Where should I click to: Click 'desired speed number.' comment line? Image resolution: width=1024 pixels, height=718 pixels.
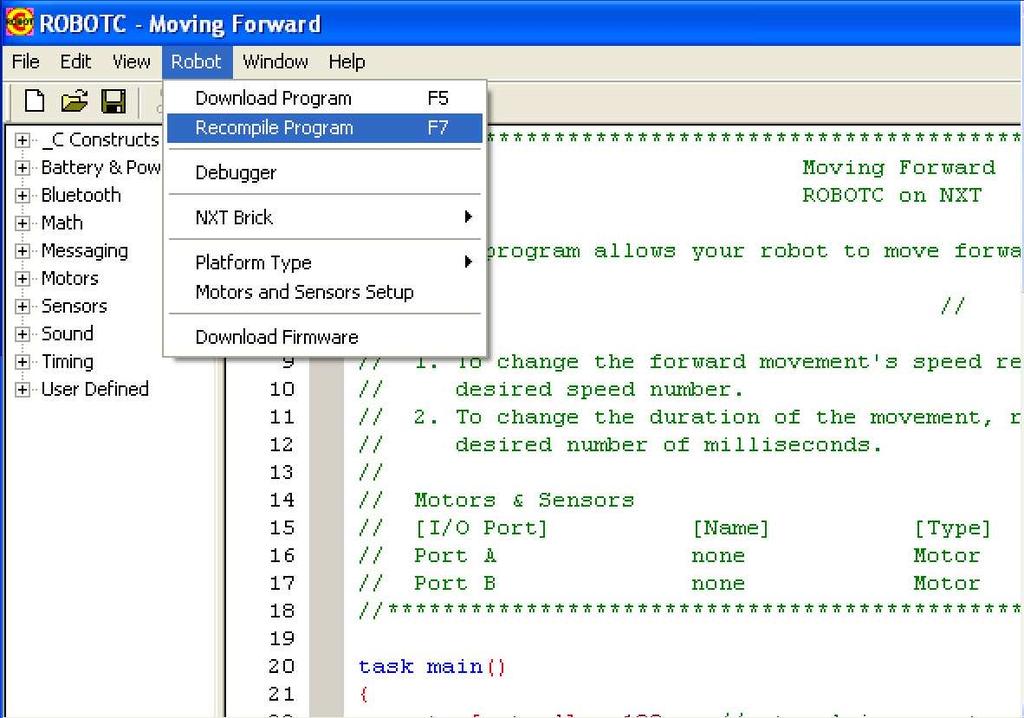[x=599, y=390]
